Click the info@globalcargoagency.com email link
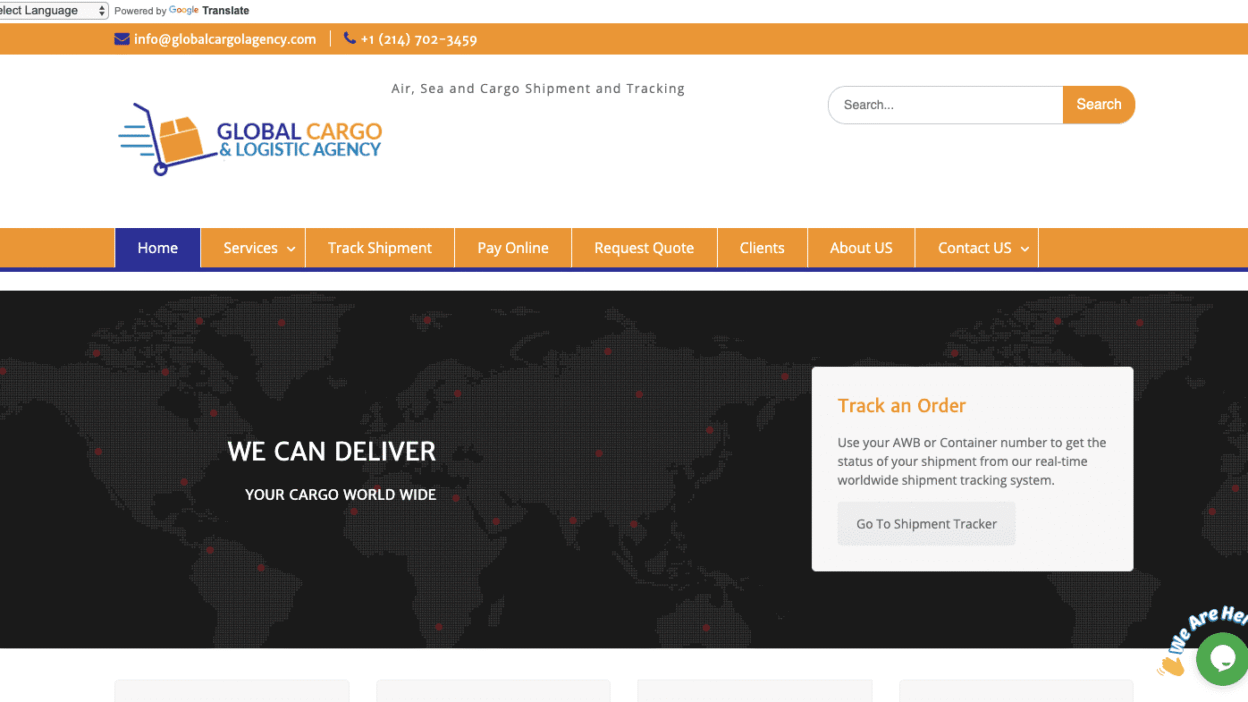The width and height of the screenshot is (1248, 702). [225, 39]
